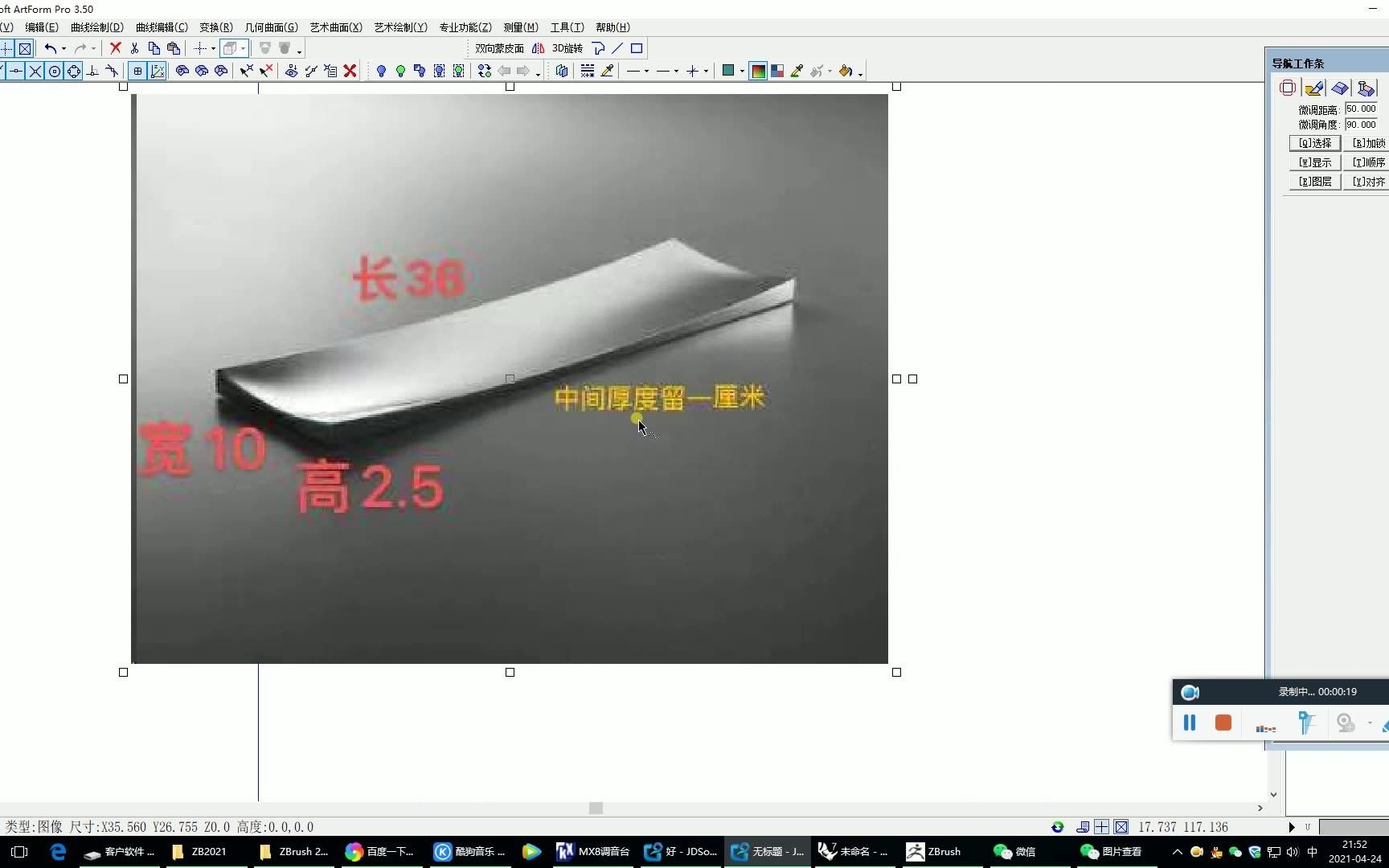Viewport: 1389px width, 868px height.
Task: Toggle the gradient color display button
Action: tap(758, 71)
